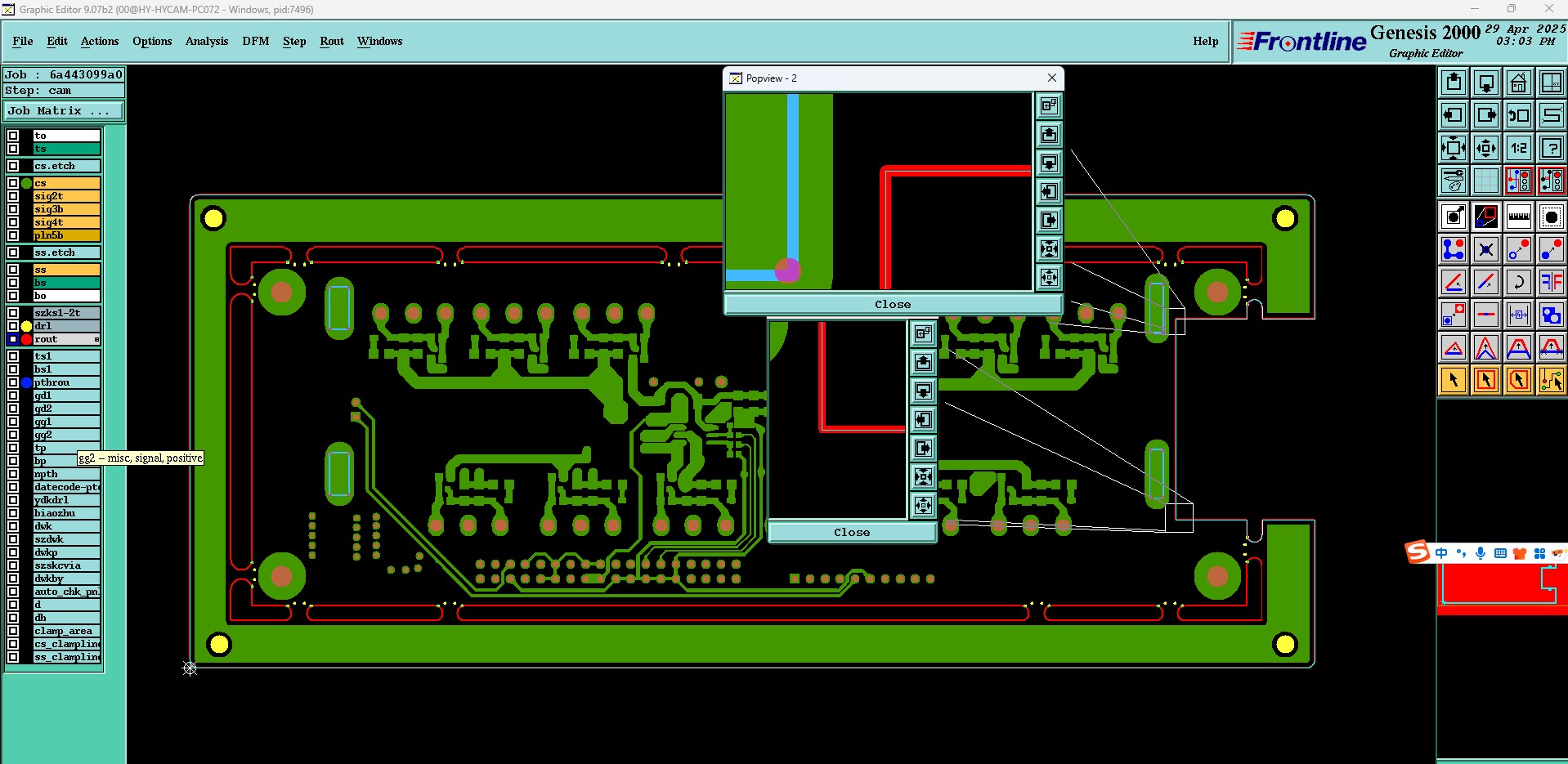Select the polygon area select tool
This screenshot has width=1568, height=764.
tap(1519, 380)
